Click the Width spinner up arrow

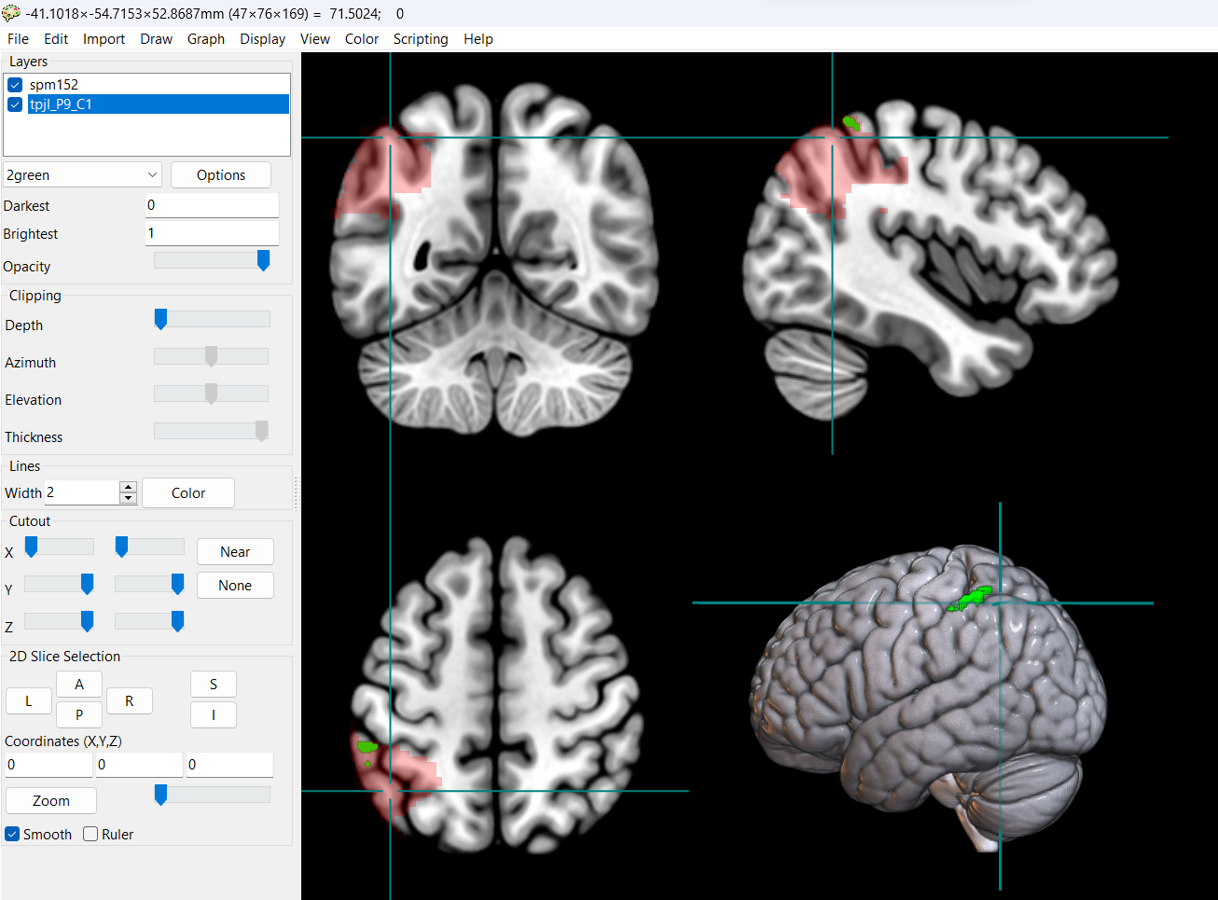127,487
